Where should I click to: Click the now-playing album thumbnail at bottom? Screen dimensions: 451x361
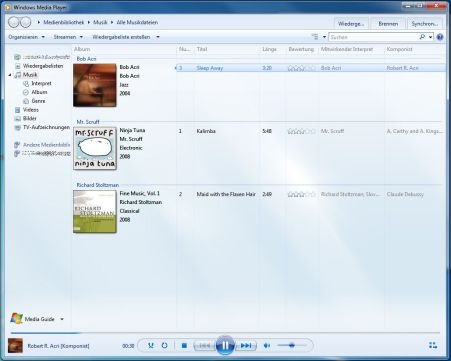pyautogui.click(x=15, y=345)
